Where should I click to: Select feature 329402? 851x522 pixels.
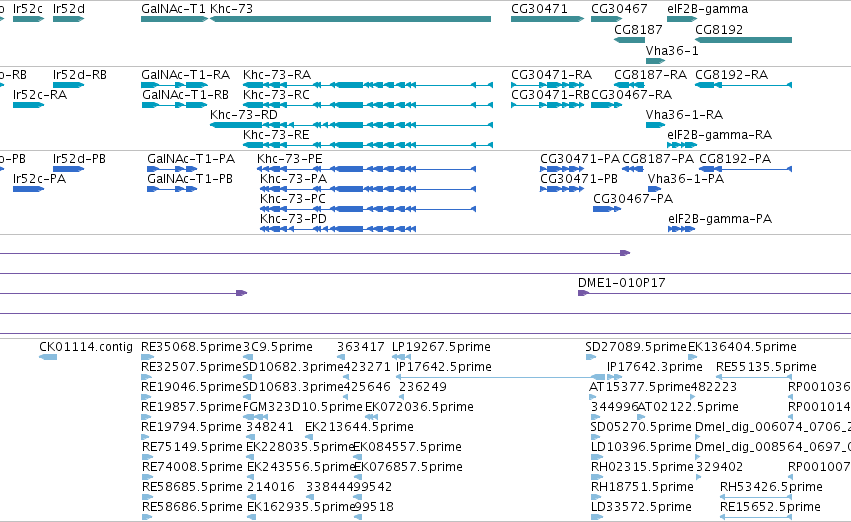(x=698, y=477)
